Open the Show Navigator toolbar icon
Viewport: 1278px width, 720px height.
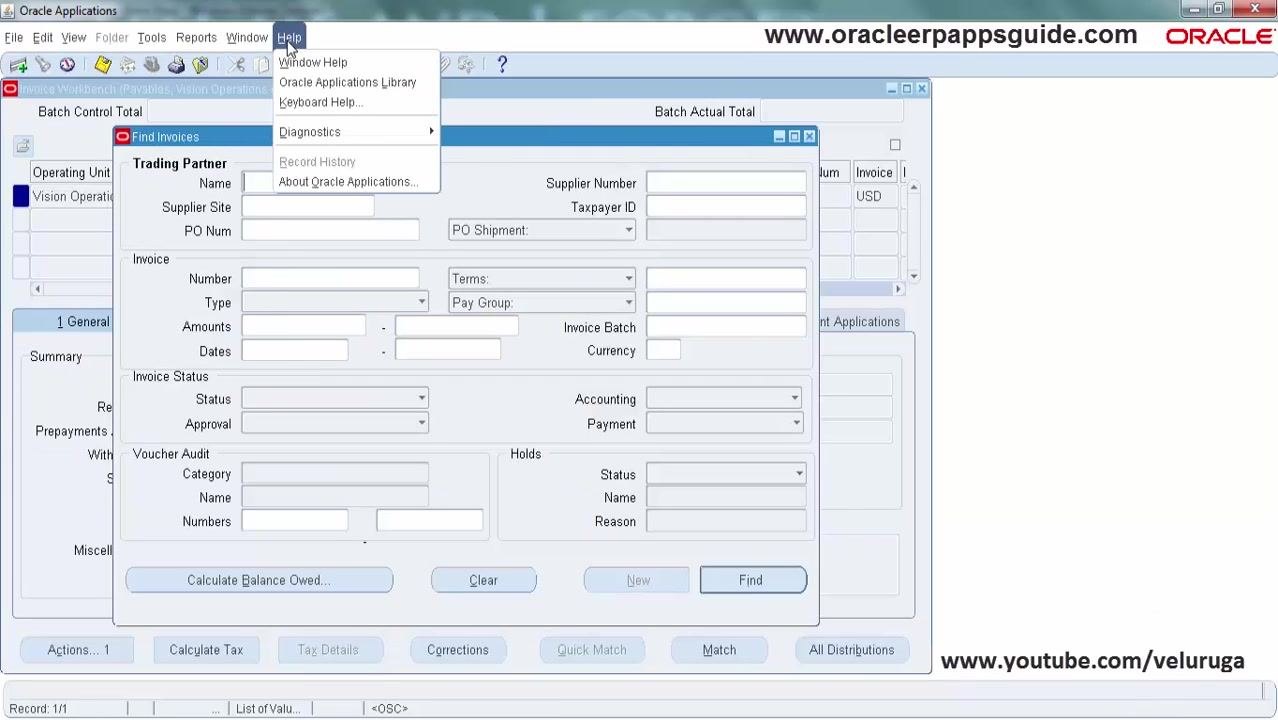point(67,65)
